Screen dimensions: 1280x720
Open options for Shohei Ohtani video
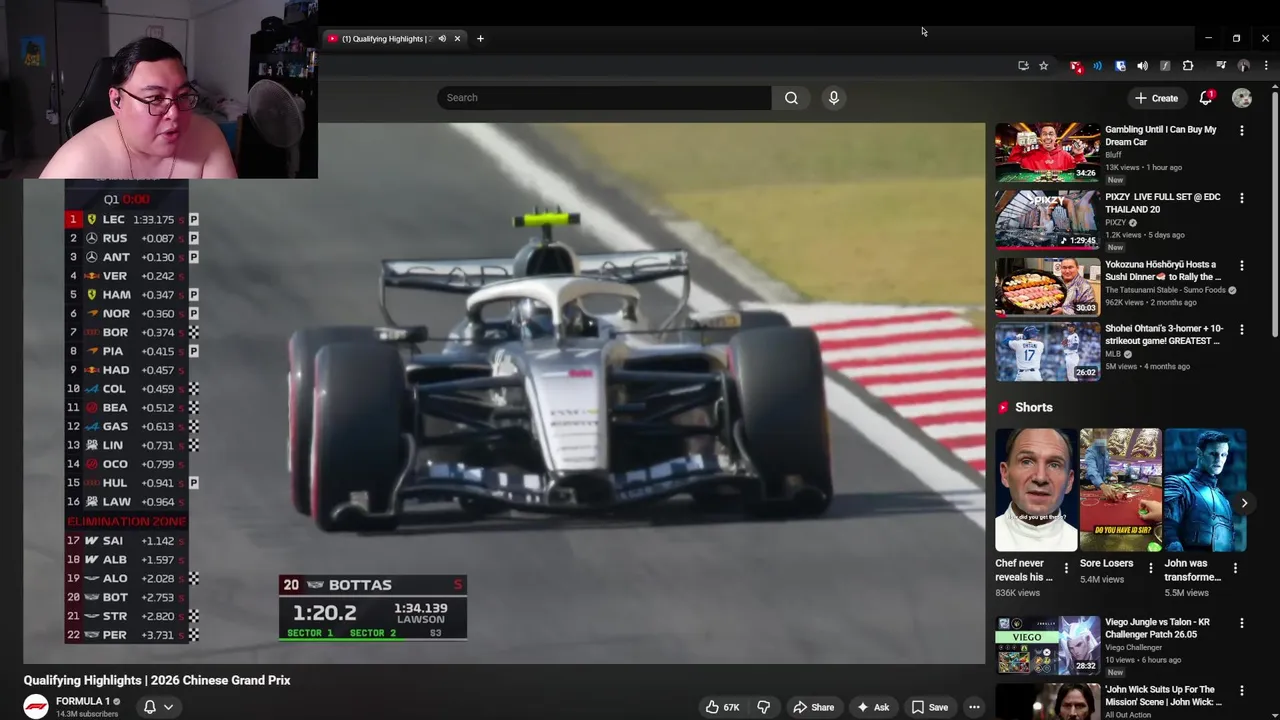[x=1242, y=329]
